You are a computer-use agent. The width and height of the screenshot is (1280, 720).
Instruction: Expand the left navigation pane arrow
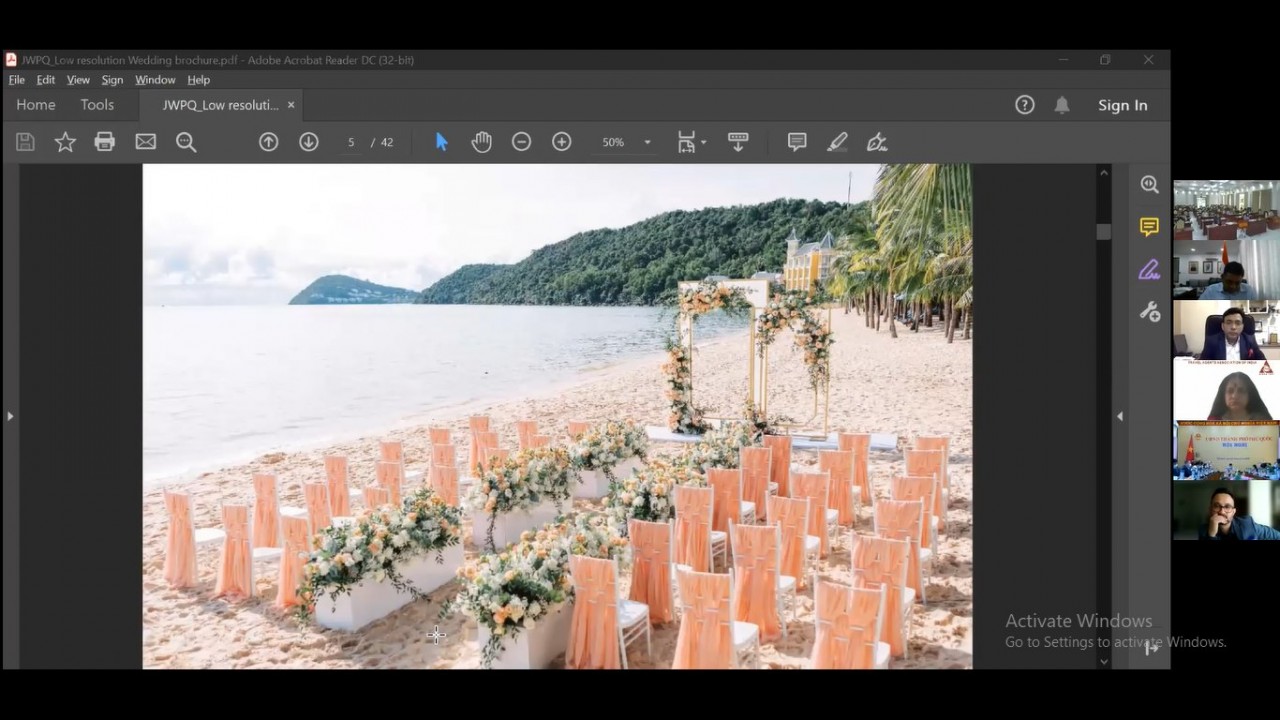click(10, 416)
